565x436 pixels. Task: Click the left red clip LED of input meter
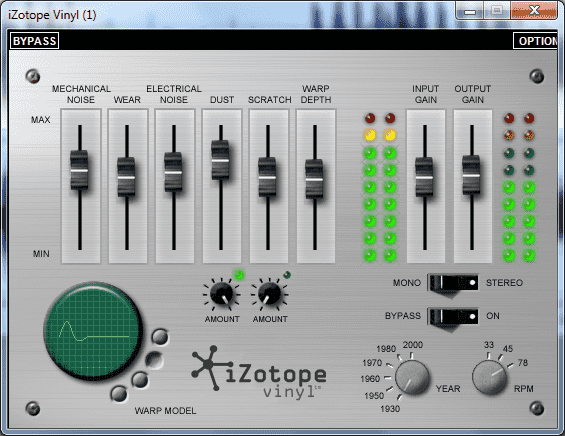coord(370,118)
